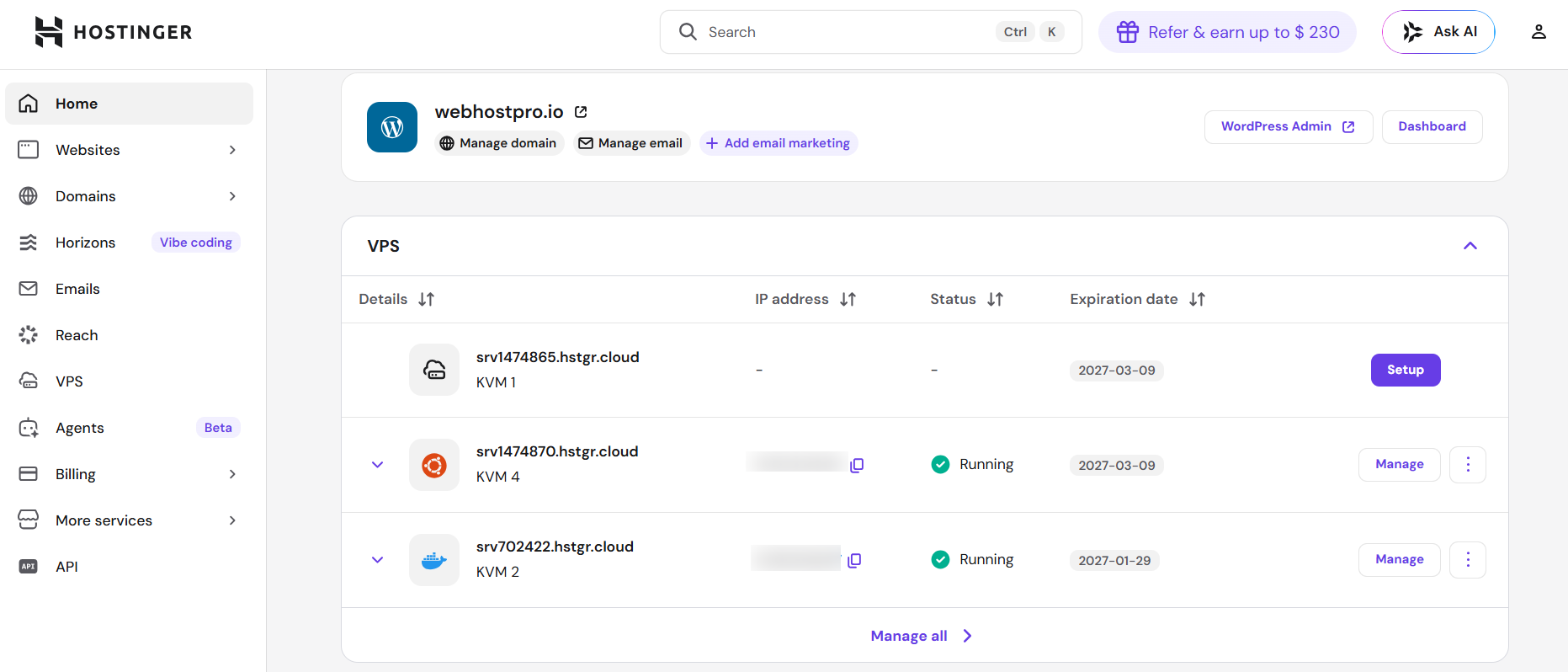
Task: Expand the More services submenu arrow
Action: [x=232, y=520]
